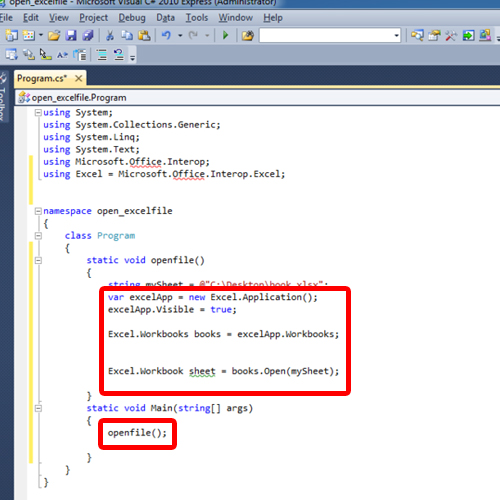Click the Display Object Member List icon

click(x=12, y=55)
